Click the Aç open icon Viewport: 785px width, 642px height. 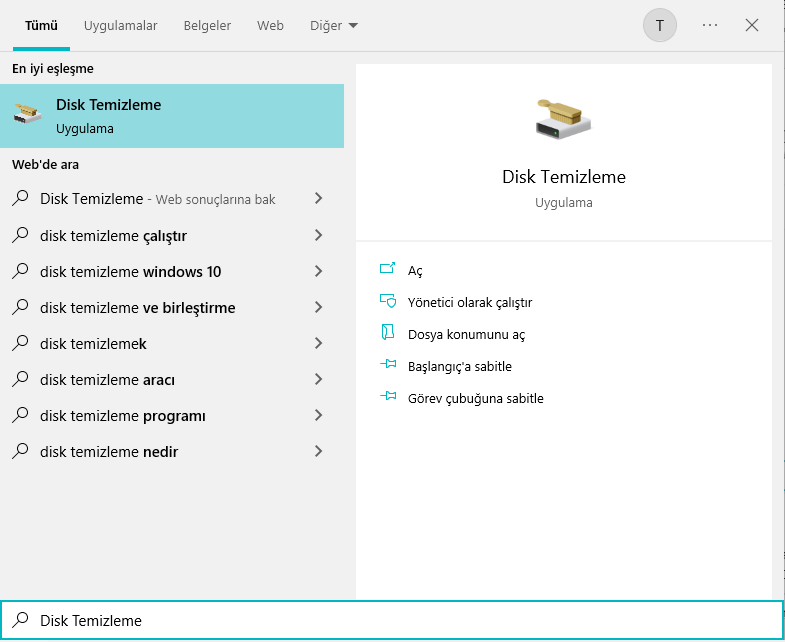[388, 270]
